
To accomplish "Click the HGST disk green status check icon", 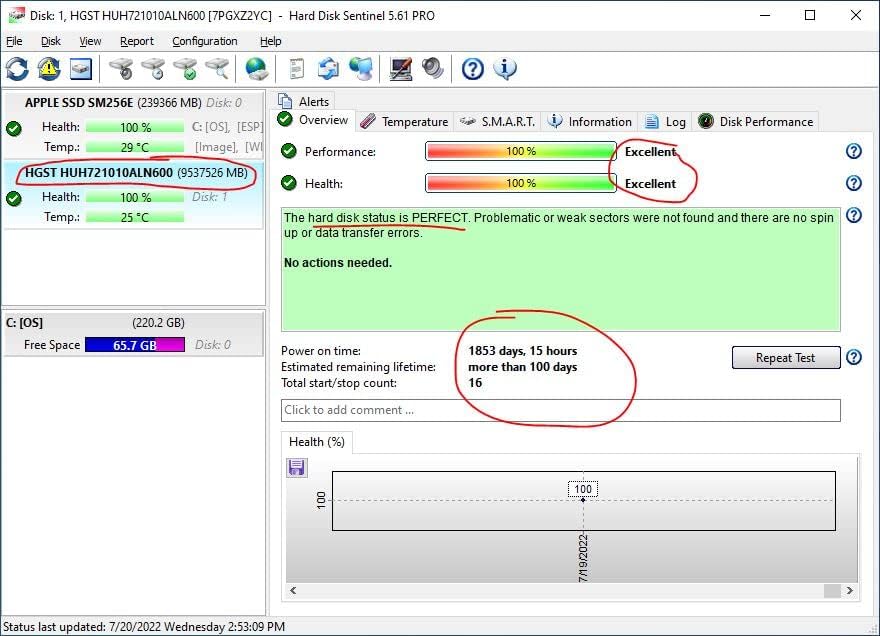I will click(14, 199).
